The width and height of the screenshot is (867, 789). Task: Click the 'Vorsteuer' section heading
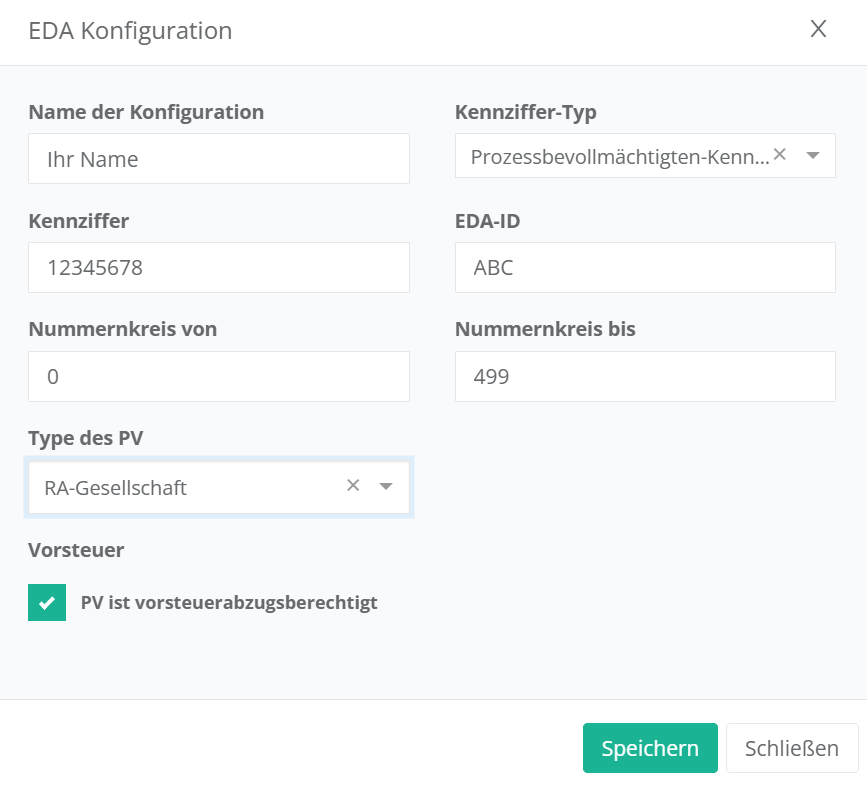tap(76, 549)
